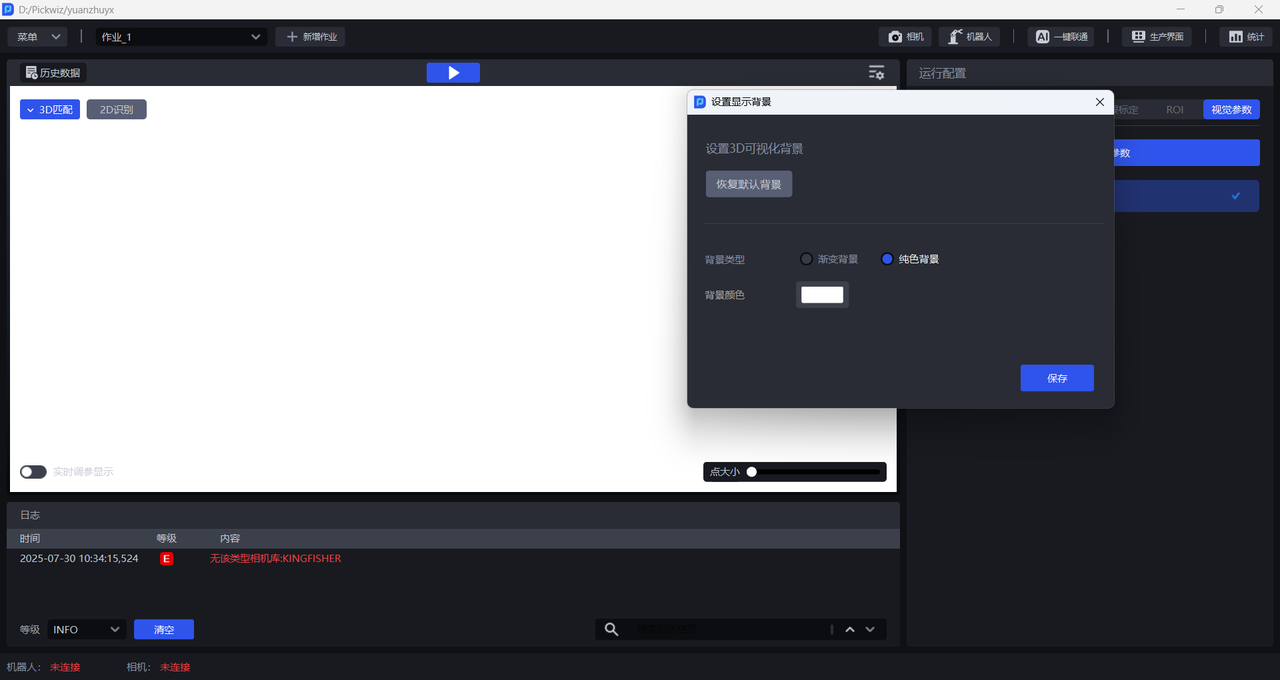Screen dimensions: 1280x680
Task: Select the 纯色背景 solid color radio button
Action: [886, 259]
